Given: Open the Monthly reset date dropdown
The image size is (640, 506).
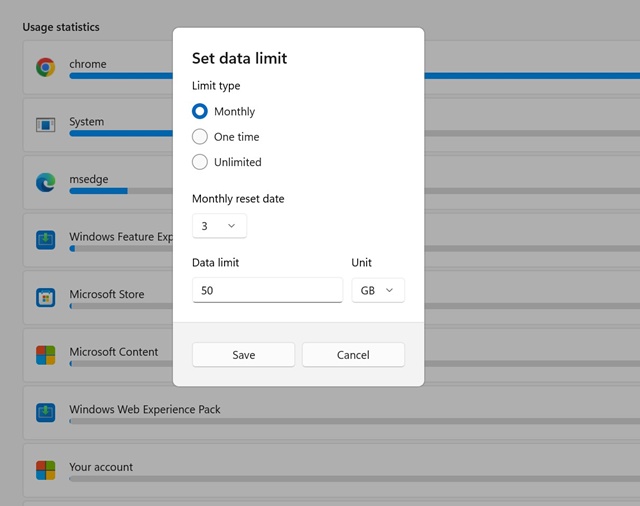Looking at the screenshot, I should (x=219, y=226).
